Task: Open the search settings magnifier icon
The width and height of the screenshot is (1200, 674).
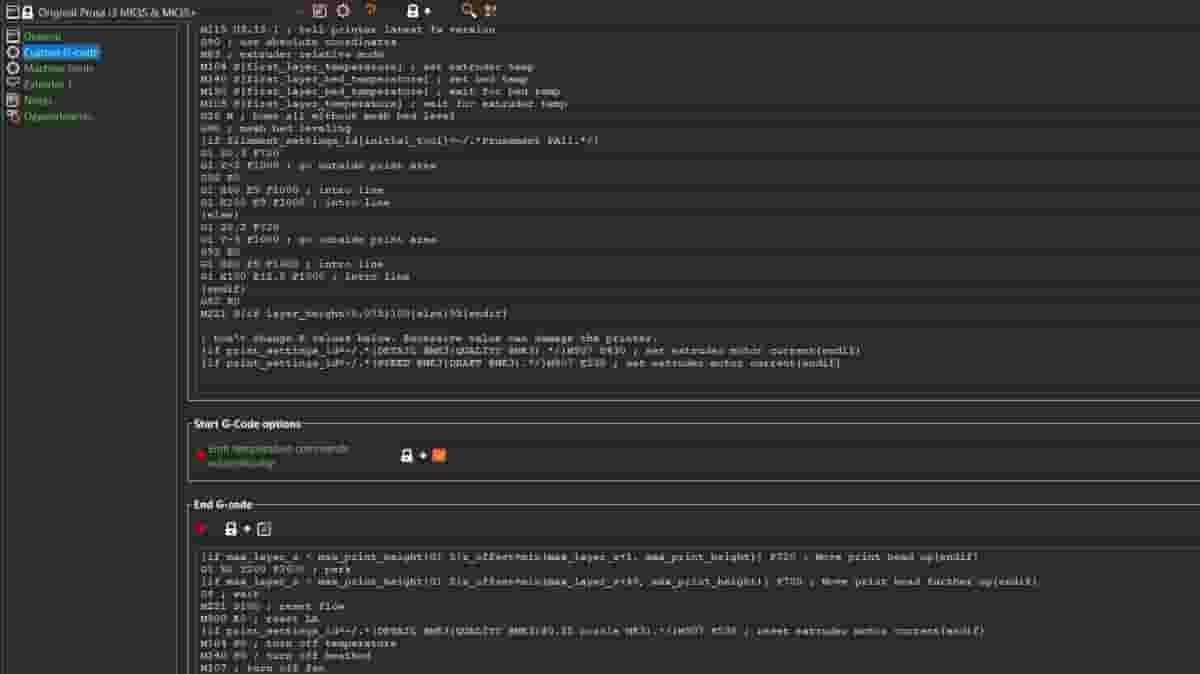Action: [x=468, y=11]
